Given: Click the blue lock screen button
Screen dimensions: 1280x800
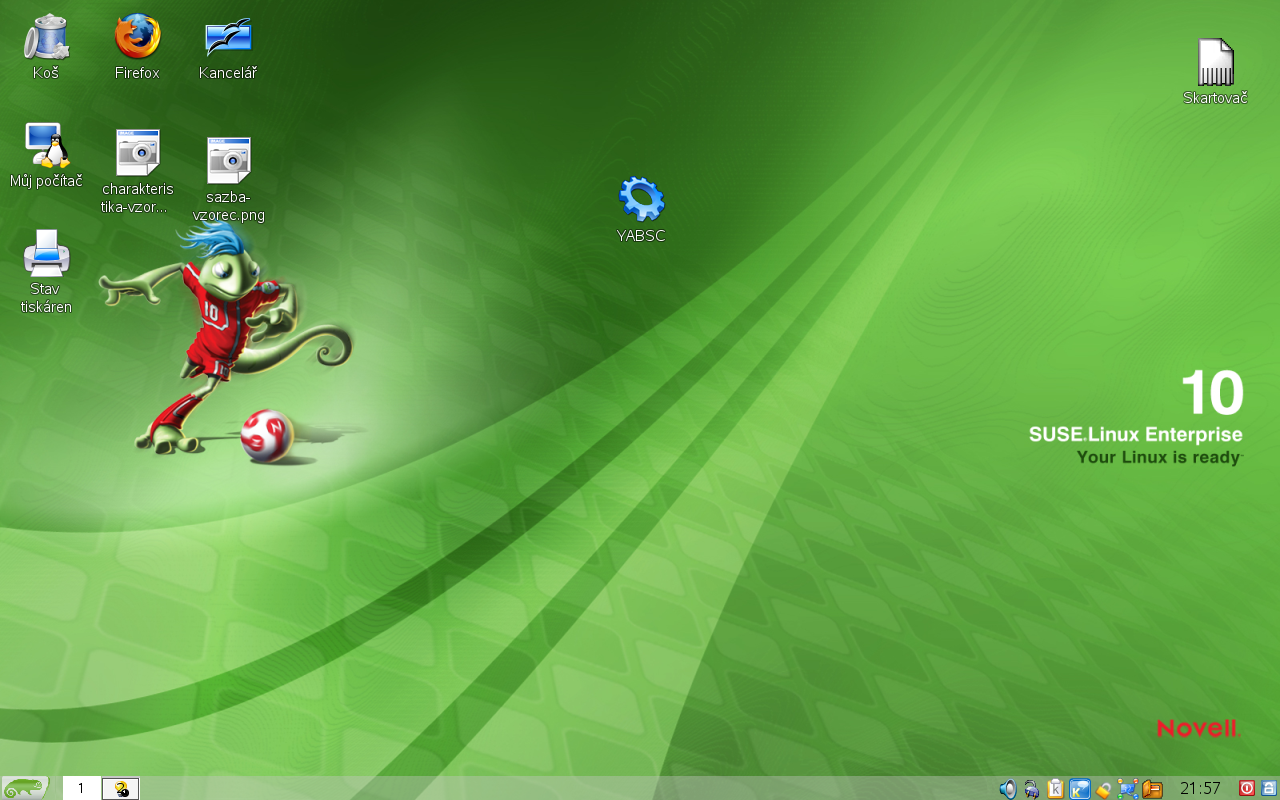Looking at the screenshot, I should pyautogui.click(x=1267, y=788).
